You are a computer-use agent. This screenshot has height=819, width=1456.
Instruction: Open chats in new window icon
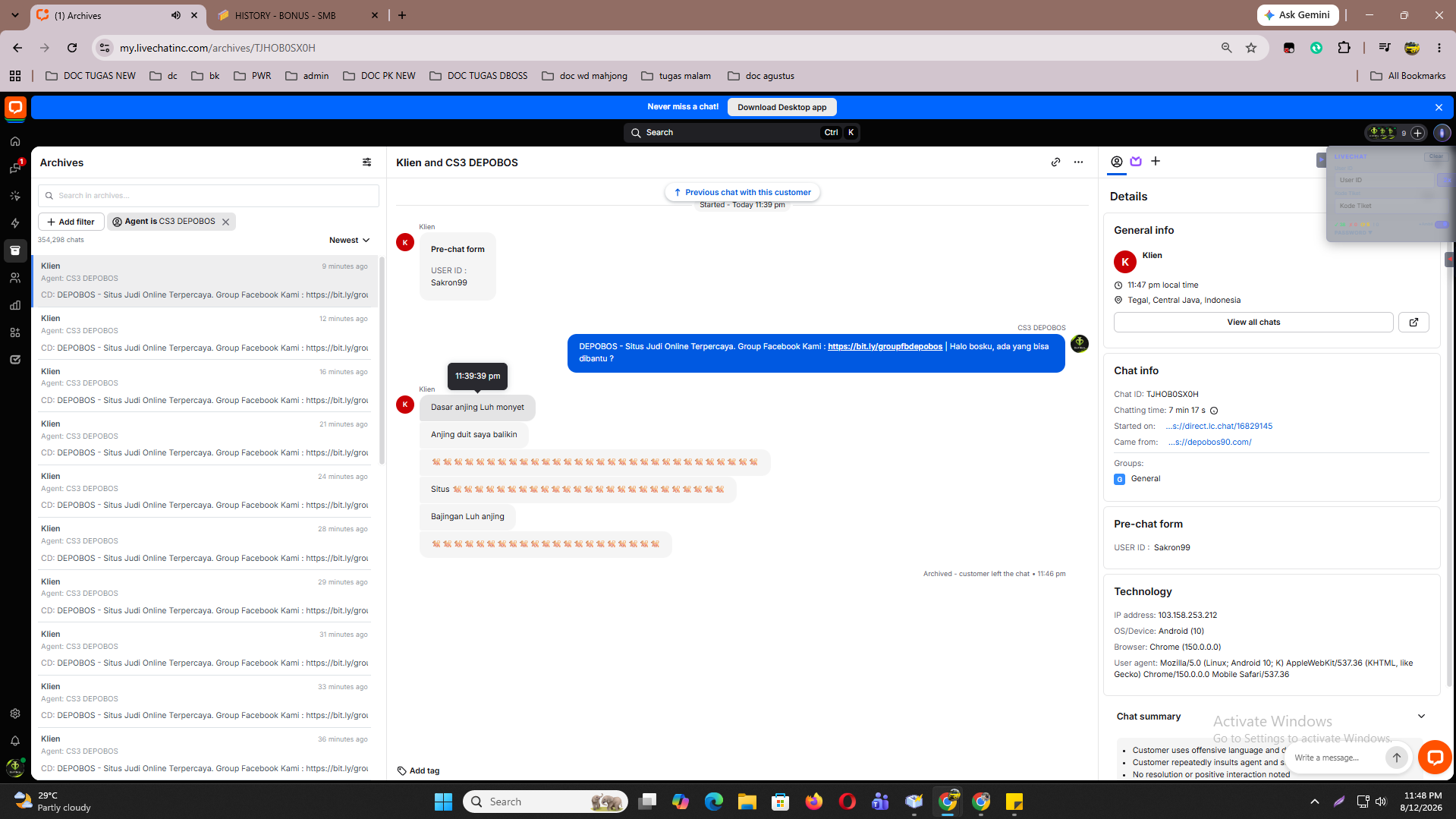coord(1414,323)
